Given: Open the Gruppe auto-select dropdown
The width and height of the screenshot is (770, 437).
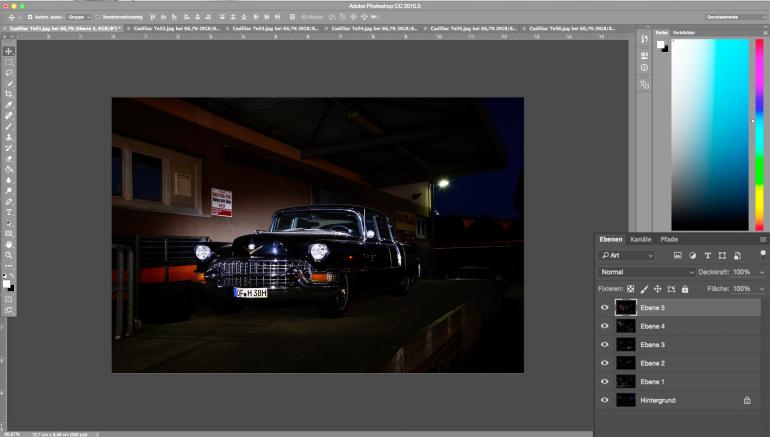Looking at the screenshot, I should pos(79,17).
